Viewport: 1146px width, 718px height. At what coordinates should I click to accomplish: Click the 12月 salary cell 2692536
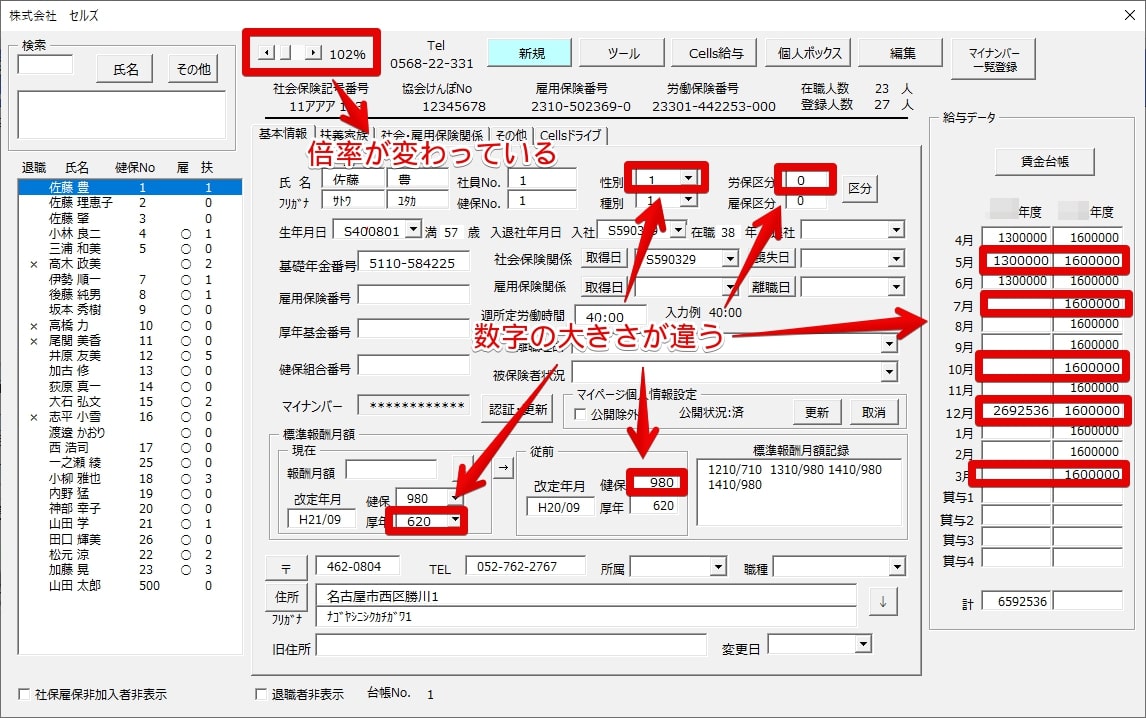point(1017,411)
